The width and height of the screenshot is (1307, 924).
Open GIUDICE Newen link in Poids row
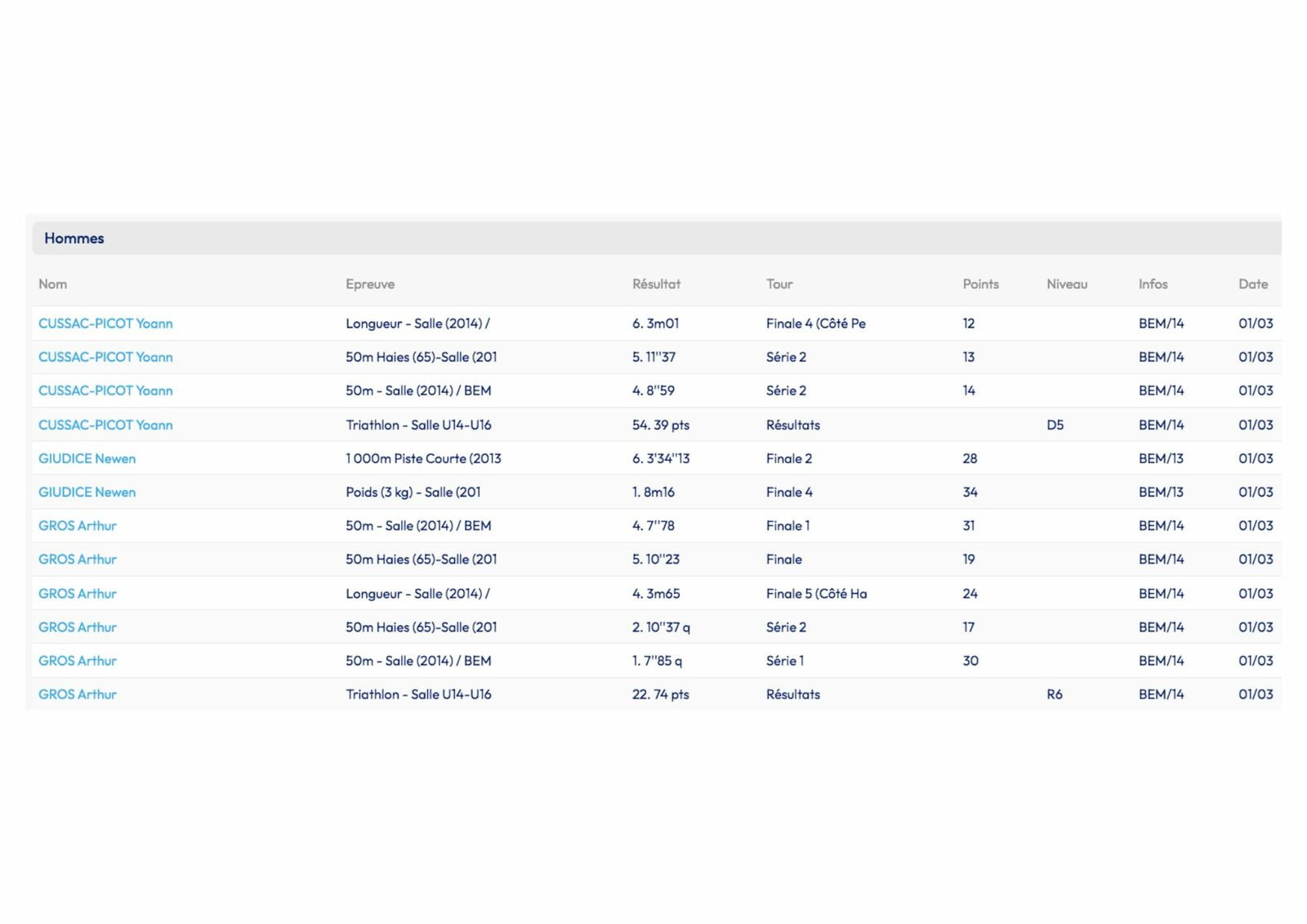87,492
